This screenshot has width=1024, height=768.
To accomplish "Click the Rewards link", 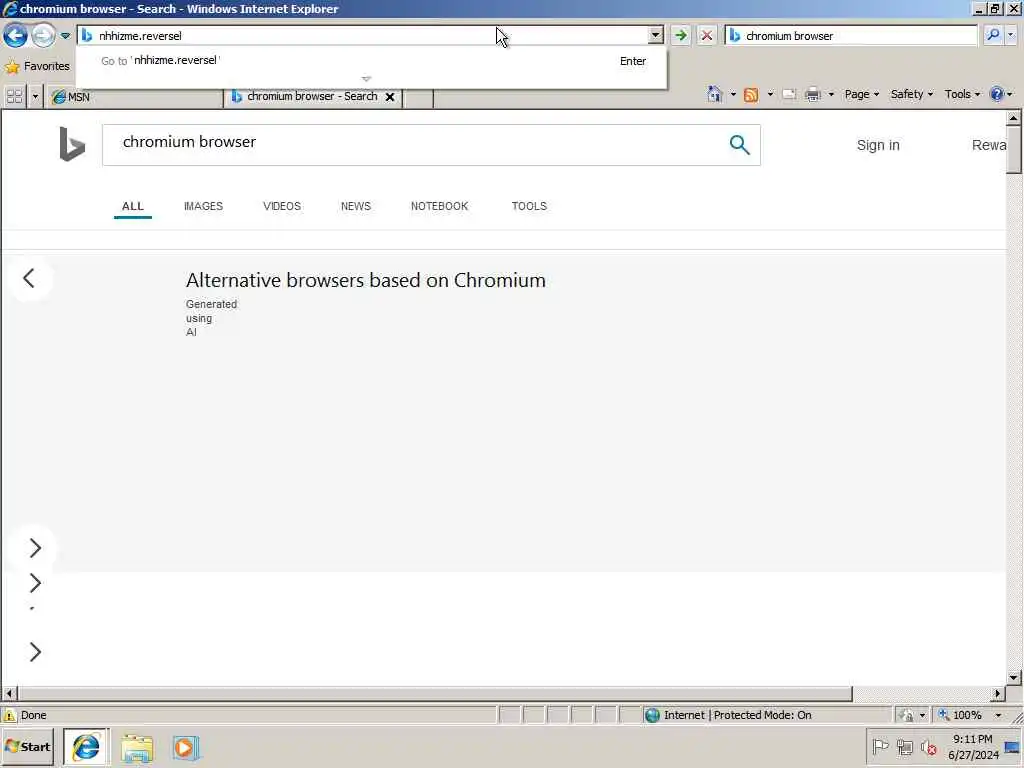I will 989,145.
